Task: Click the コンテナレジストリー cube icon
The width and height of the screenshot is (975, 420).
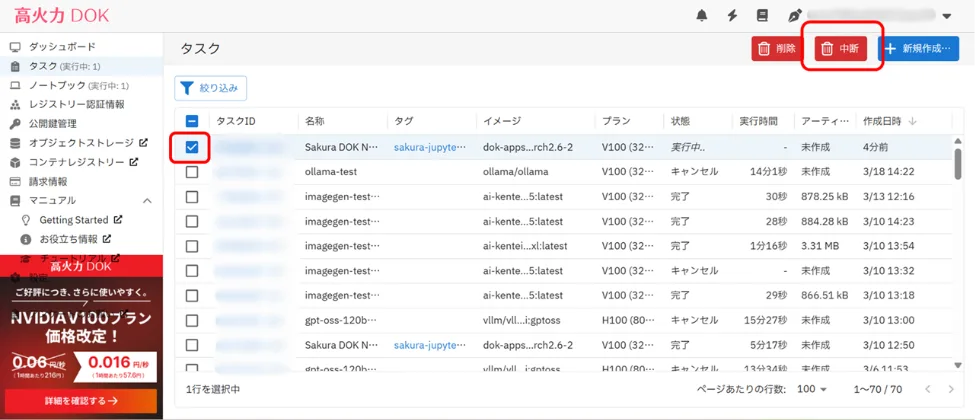Action: click(16, 162)
